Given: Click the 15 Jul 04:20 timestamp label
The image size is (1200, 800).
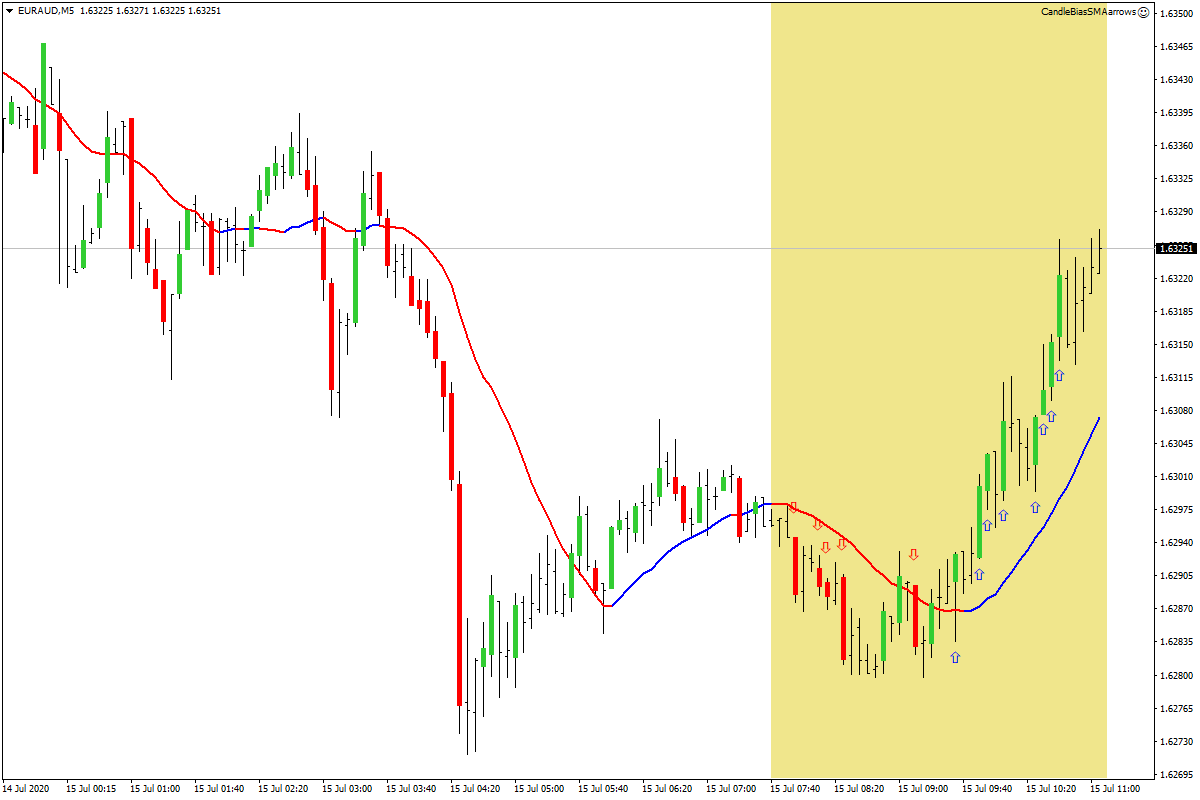Looking at the screenshot, I should [473, 789].
